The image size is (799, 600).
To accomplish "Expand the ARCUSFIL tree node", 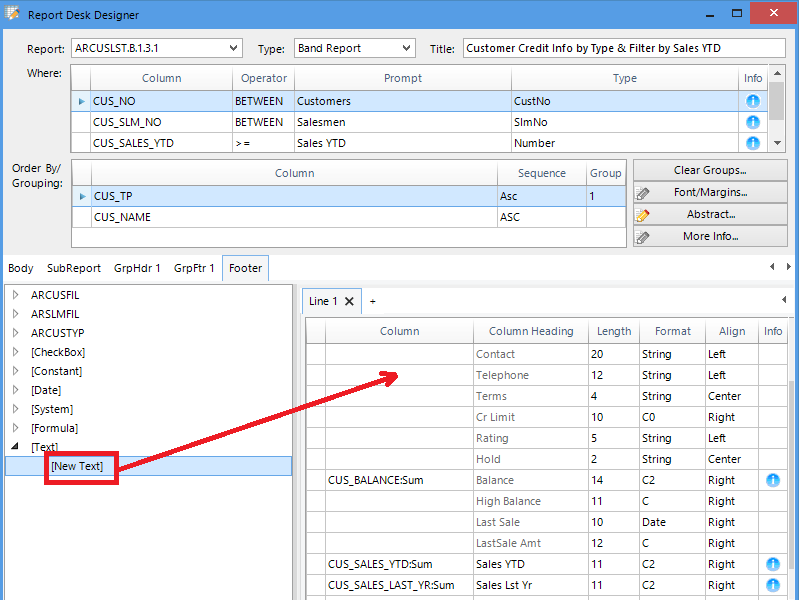I will point(16,295).
